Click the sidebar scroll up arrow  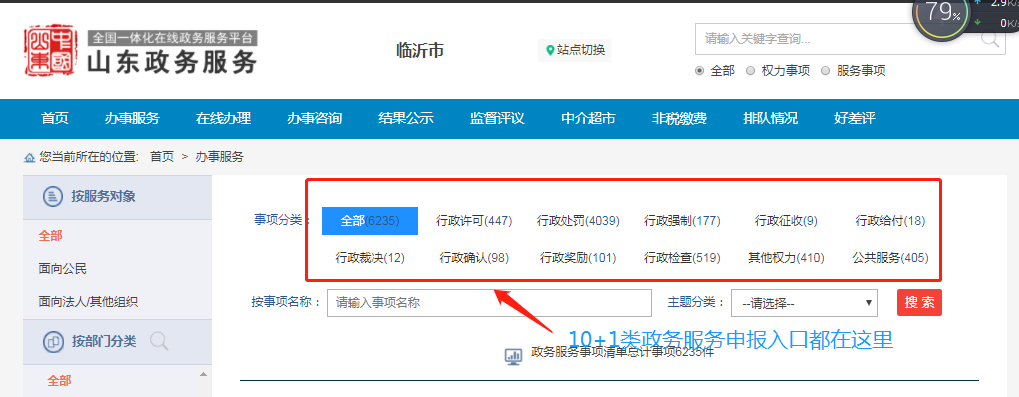tap(203, 375)
